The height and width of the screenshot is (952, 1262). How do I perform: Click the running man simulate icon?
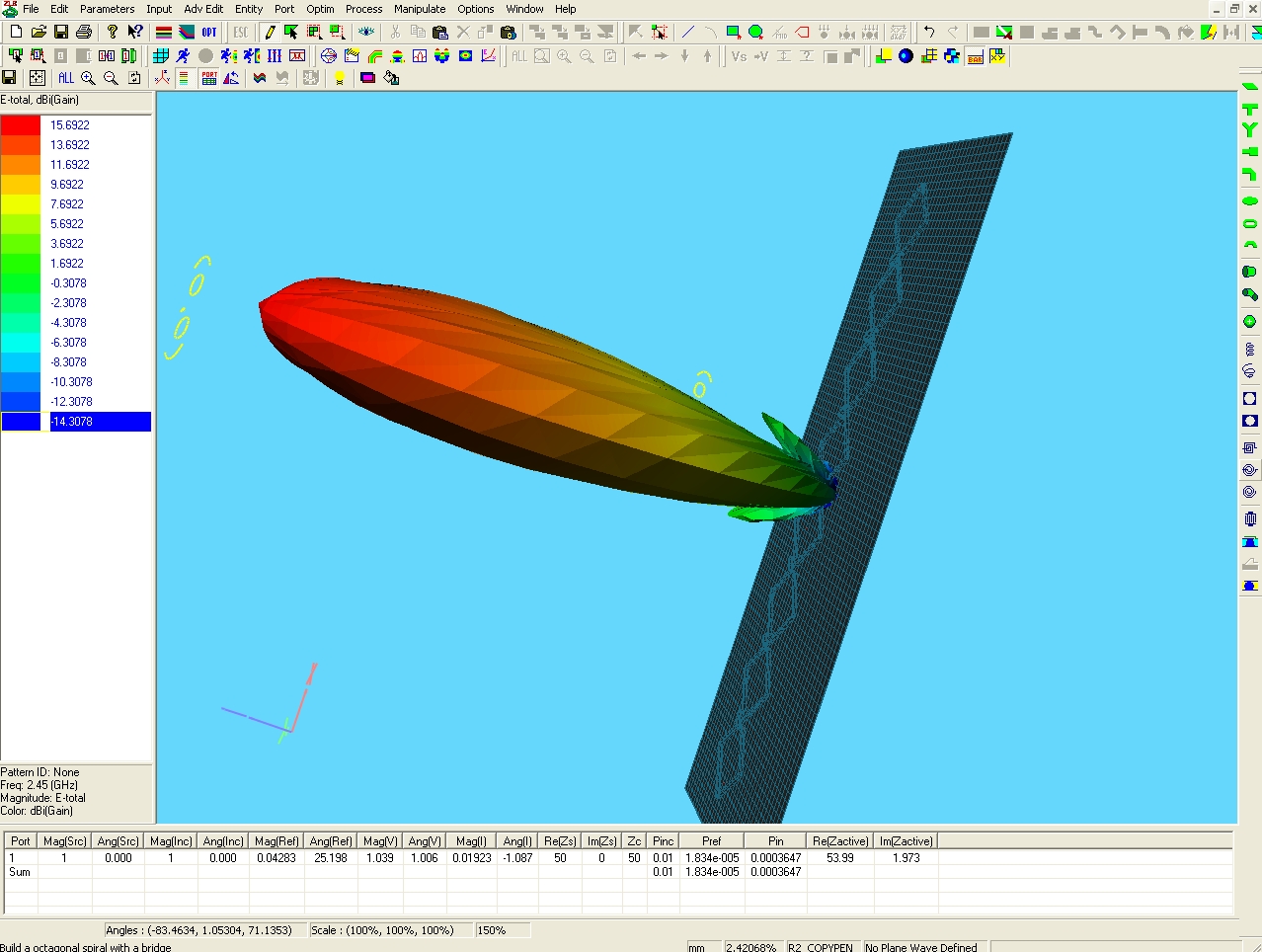(x=183, y=56)
